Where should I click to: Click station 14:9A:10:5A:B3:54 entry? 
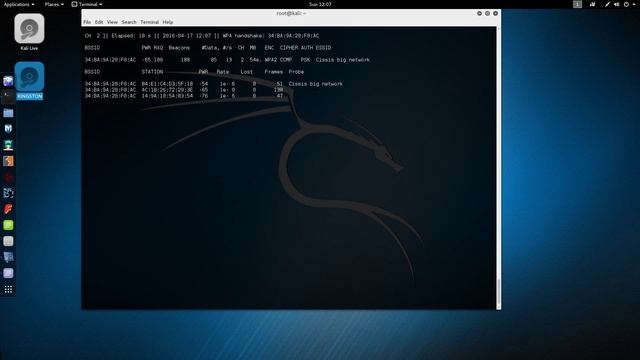pyautogui.click(x=167, y=96)
